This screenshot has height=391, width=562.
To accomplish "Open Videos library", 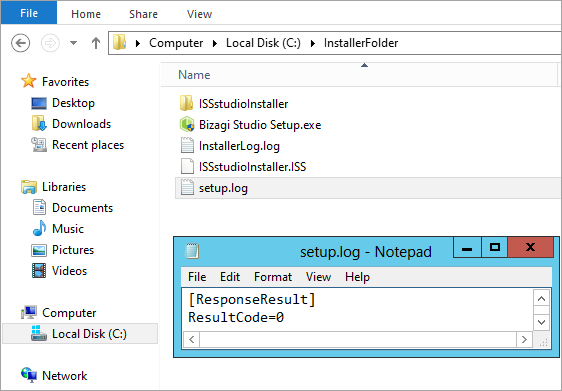I will point(69,271).
